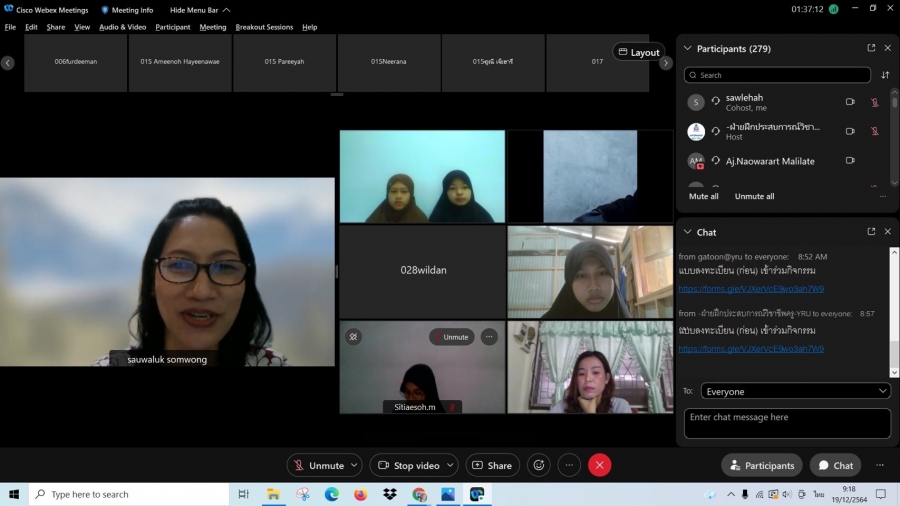900x506 pixels.
Task: Collapse the Chat panel chevron
Action: 687,232
